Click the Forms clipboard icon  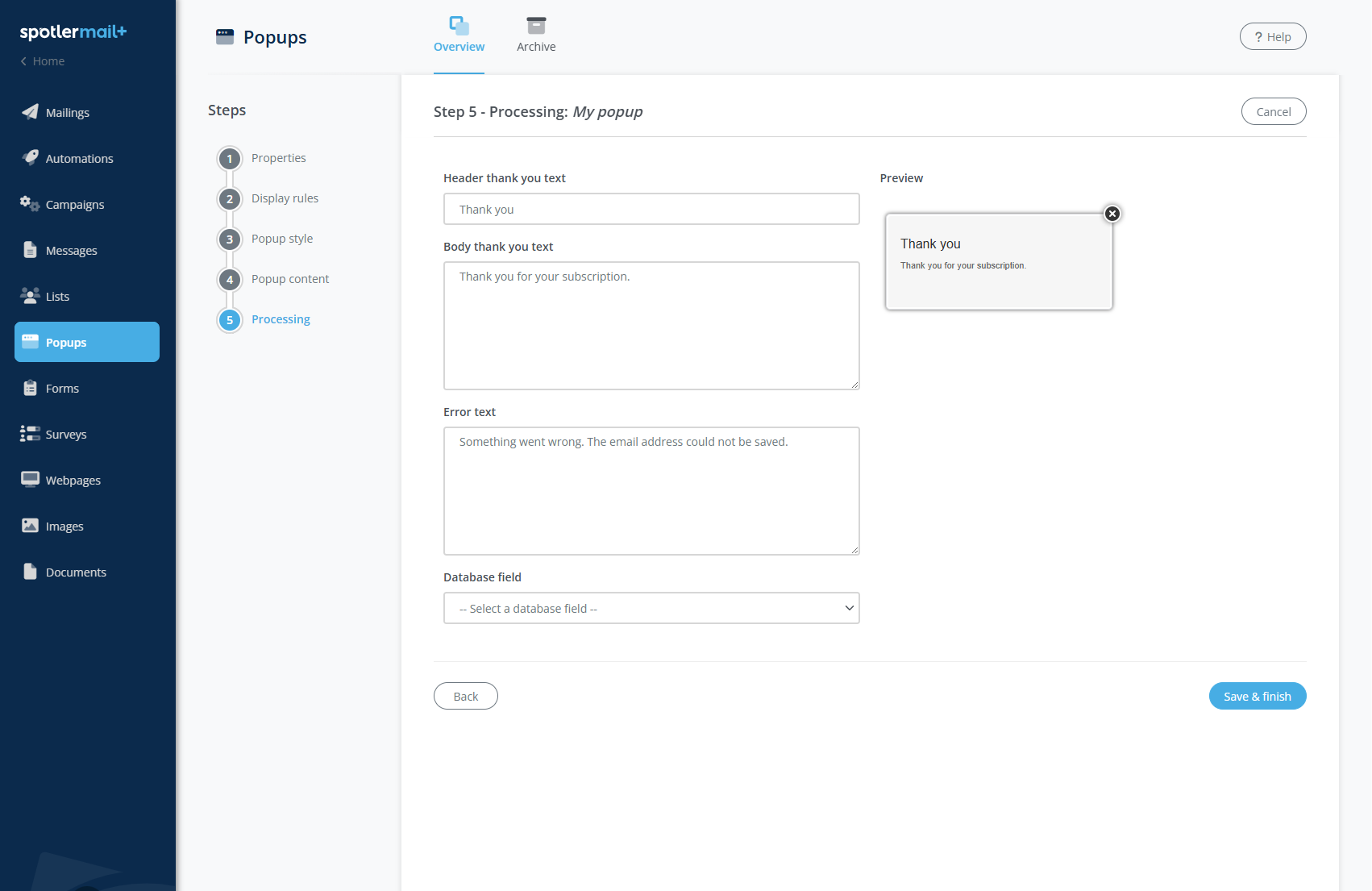(x=30, y=388)
